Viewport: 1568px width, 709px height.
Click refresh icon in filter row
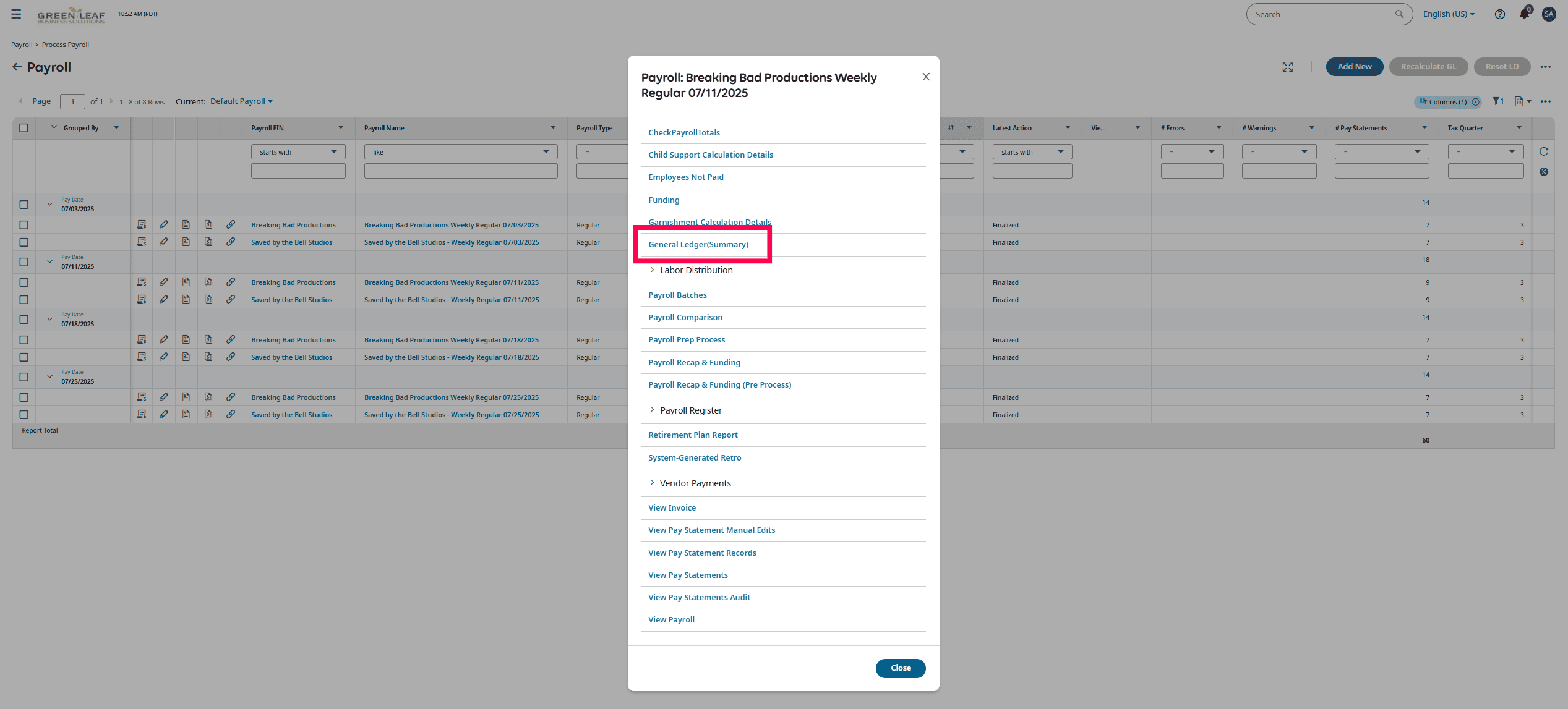[x=1543, y=151]
